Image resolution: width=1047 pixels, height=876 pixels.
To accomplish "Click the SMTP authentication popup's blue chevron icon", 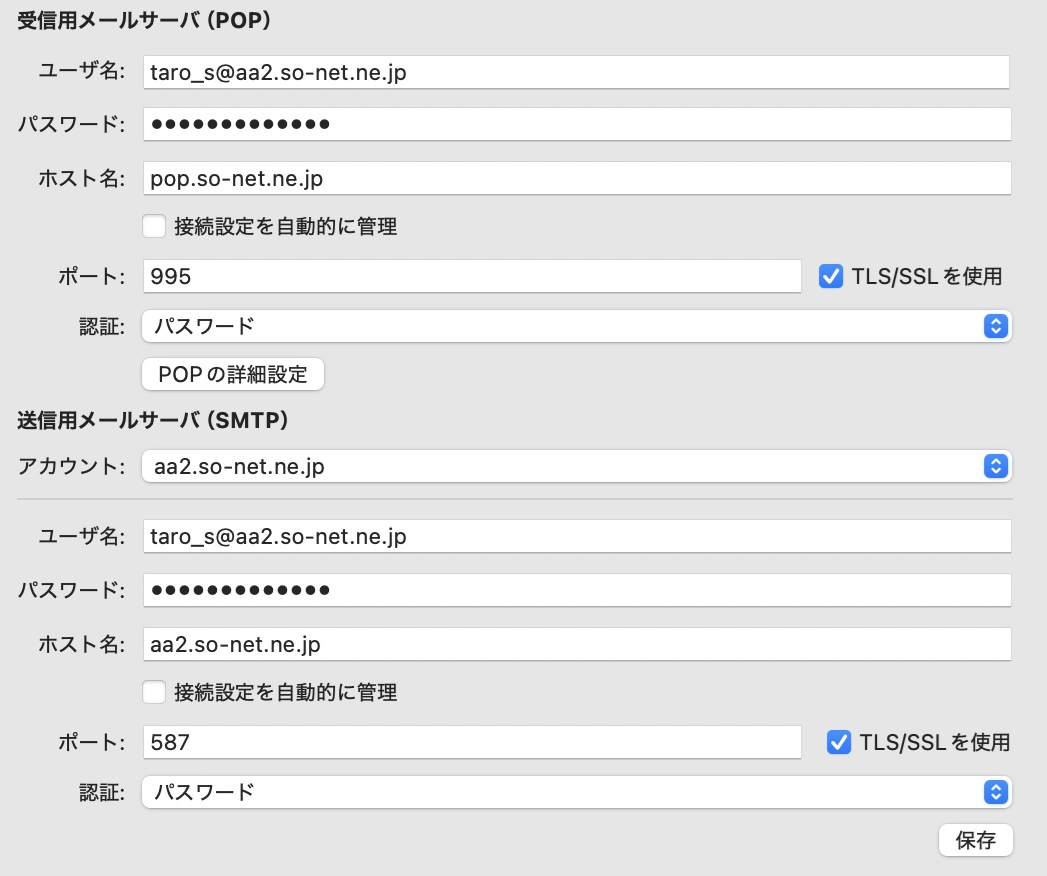I will tap(994, 792).
